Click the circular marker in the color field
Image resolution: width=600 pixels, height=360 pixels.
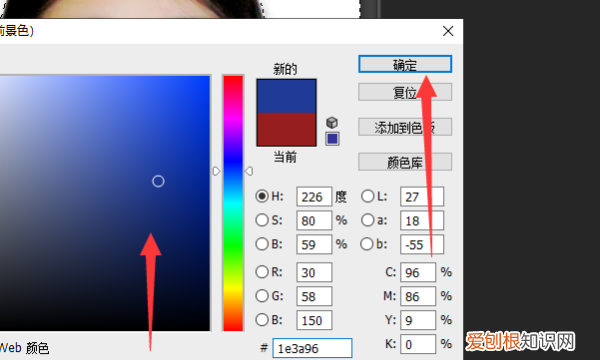click(x=158, y=181)
